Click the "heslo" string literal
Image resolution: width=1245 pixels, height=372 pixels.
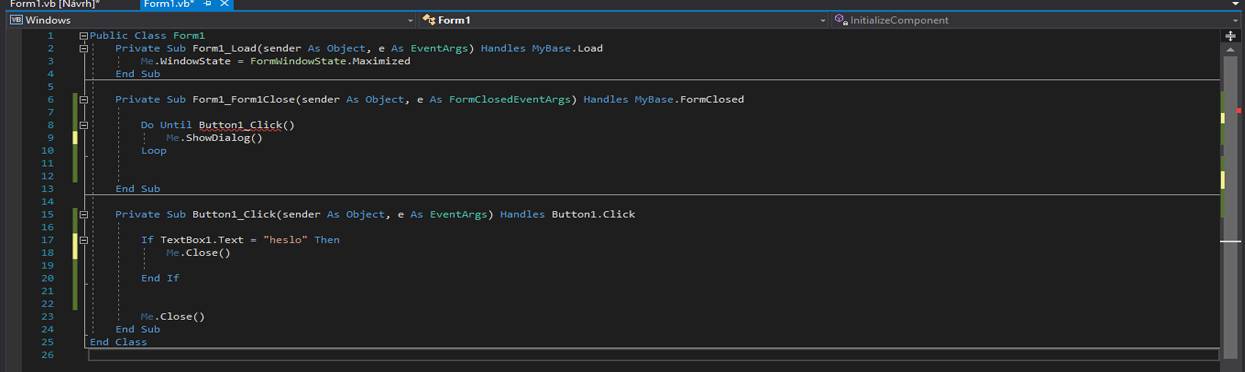point(285,240)
